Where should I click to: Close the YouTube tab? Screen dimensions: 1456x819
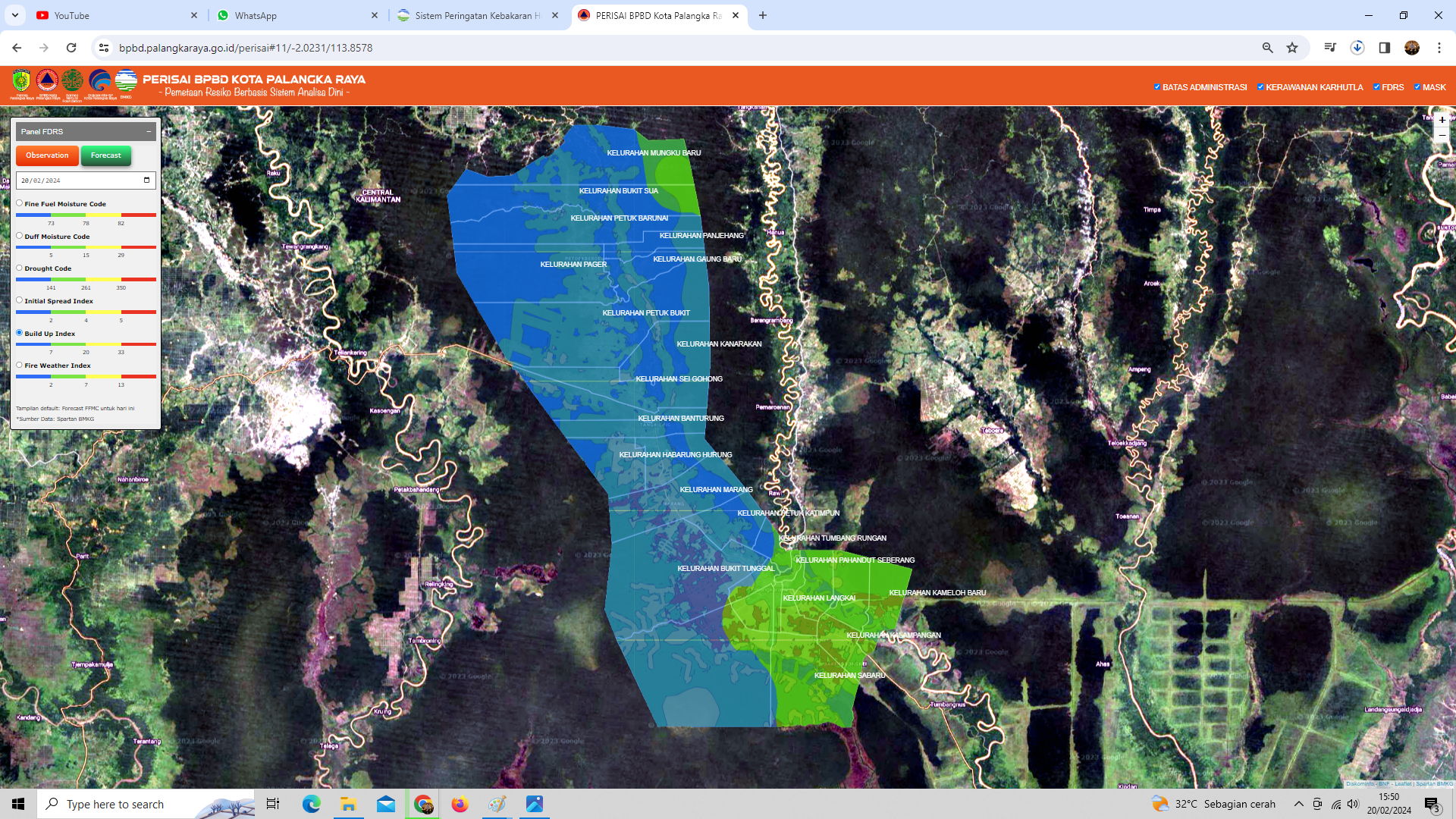coord(194,15)
